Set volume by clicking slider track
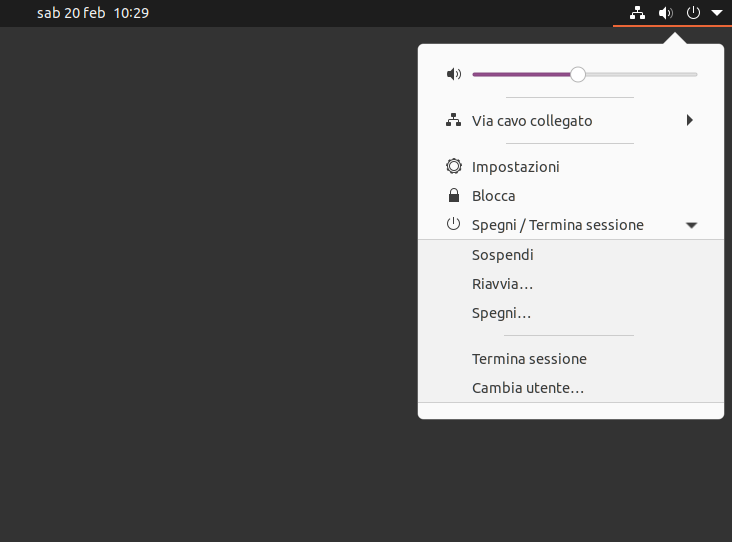The image size is (732, 542). 585,75
